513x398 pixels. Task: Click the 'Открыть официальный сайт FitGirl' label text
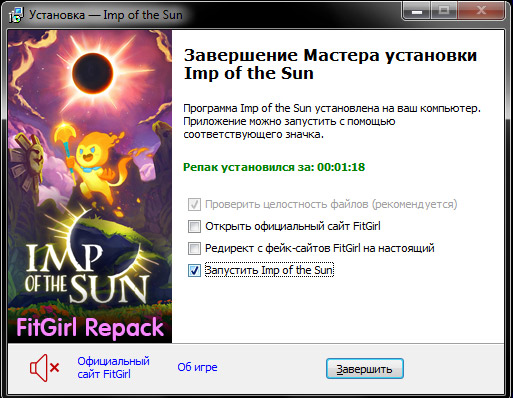coord(293,226)
